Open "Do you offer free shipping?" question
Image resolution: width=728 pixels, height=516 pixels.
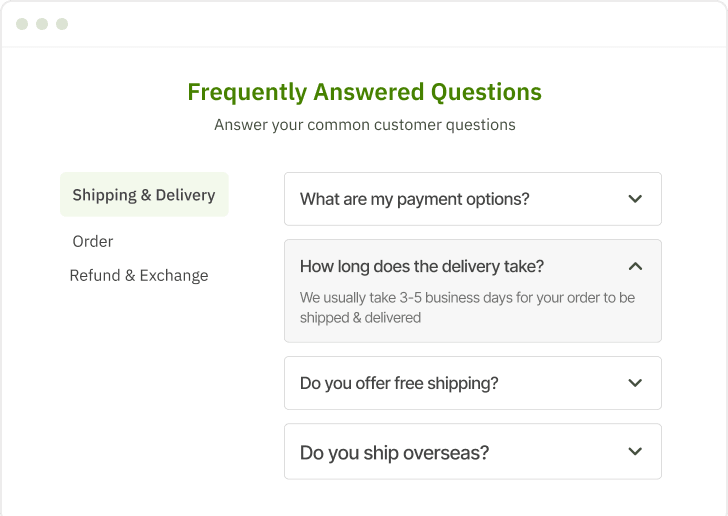(399, 383)
